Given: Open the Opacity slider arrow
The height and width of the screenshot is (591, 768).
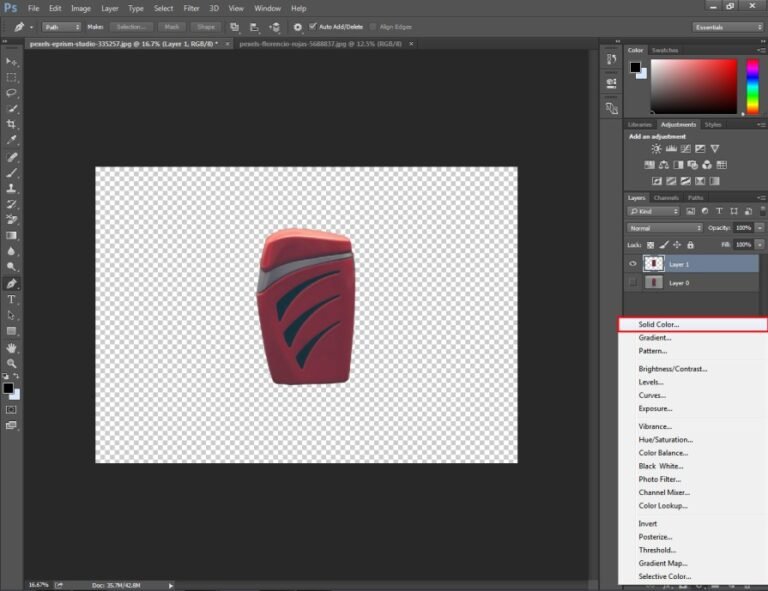Looking at the screenshot, I should tap(760, 228).
